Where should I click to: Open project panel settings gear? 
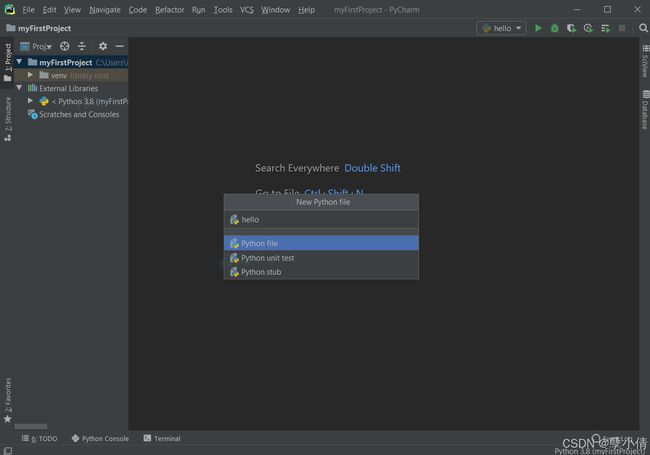pyautogui.click(x=102, y=46)
